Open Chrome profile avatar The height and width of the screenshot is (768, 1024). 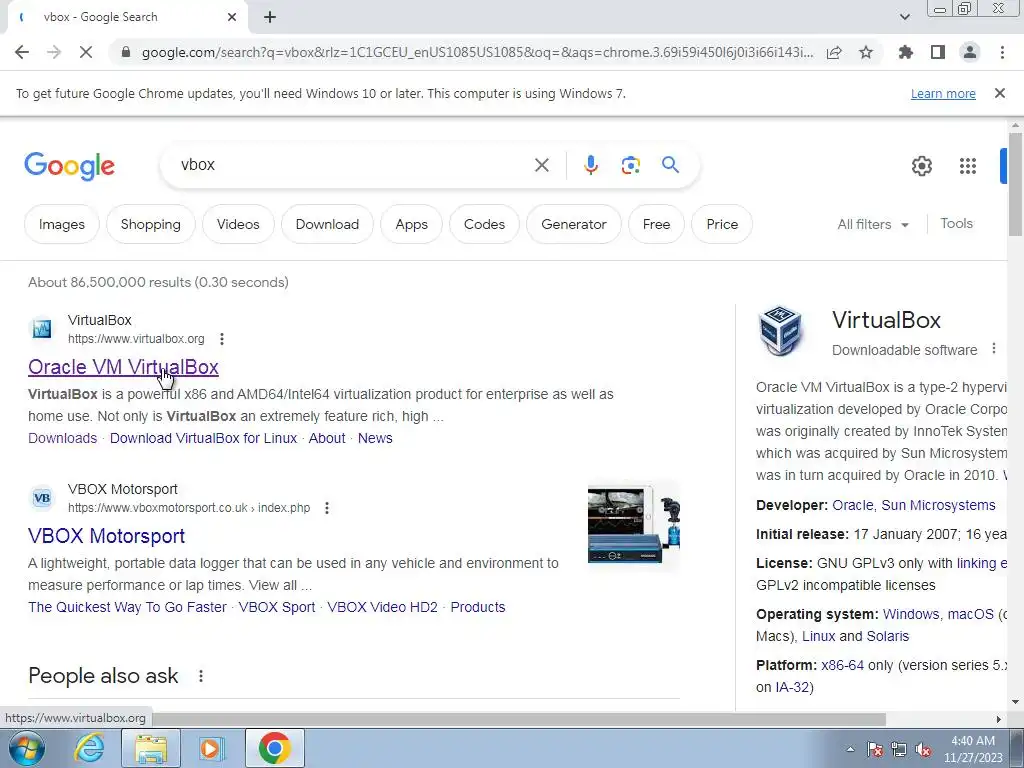pyautogui.click(x=970, y=52)
